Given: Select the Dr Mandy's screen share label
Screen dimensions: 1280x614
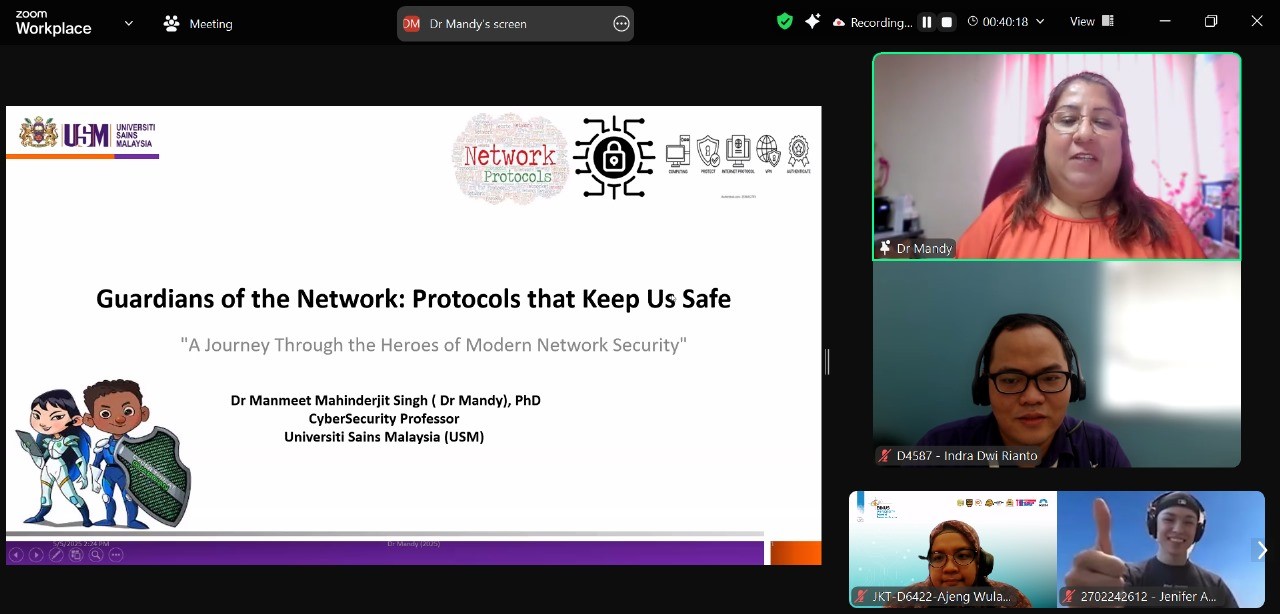Looking at the screenshot, I should click(x=478, y=24).
